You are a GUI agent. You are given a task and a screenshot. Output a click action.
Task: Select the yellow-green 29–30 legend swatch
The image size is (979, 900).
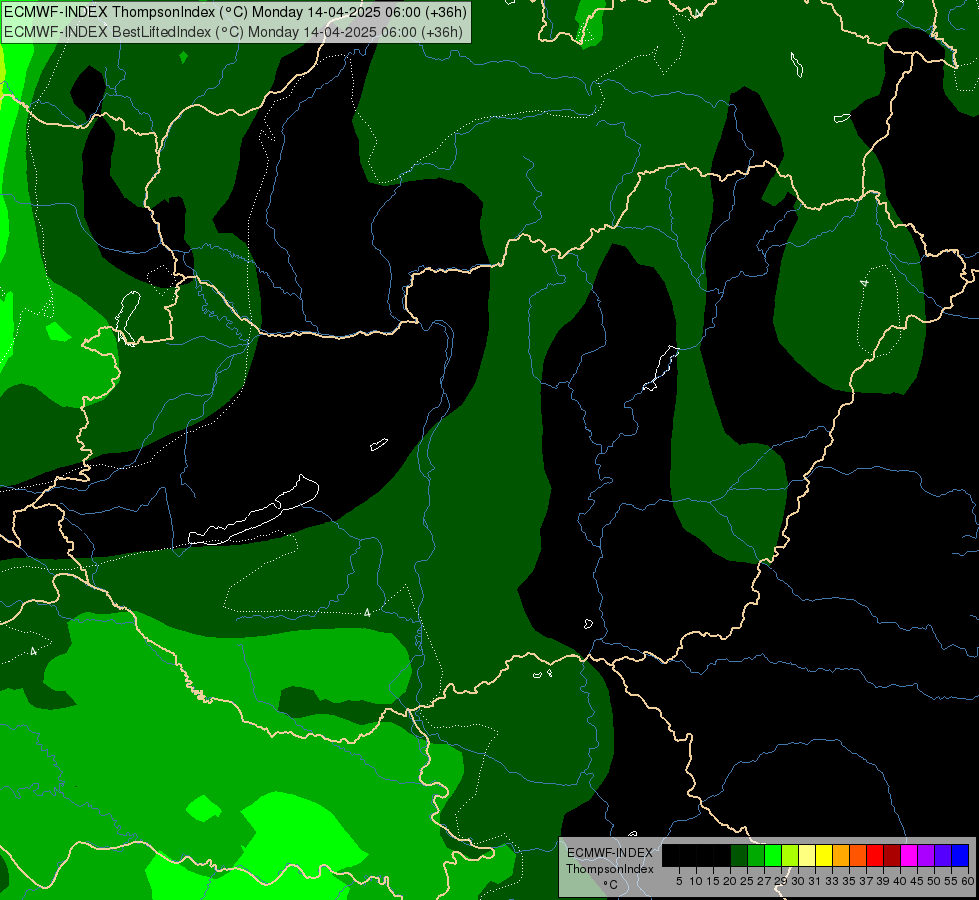point(790,855)
